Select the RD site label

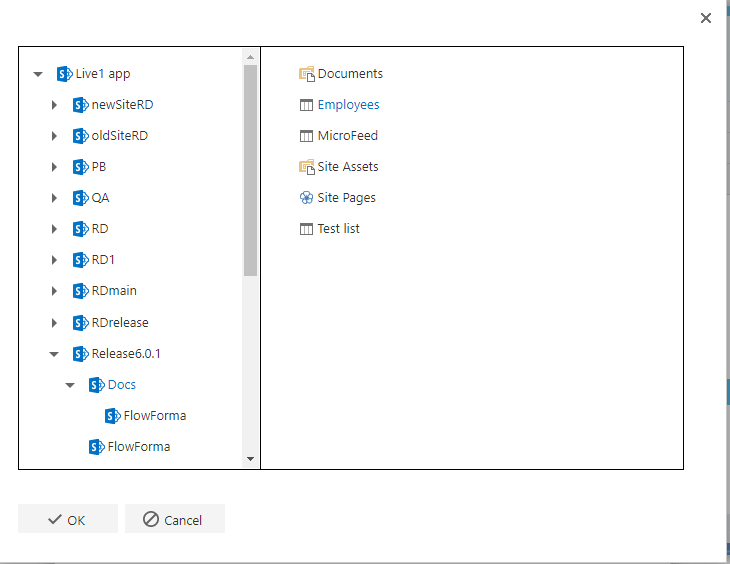100,229
